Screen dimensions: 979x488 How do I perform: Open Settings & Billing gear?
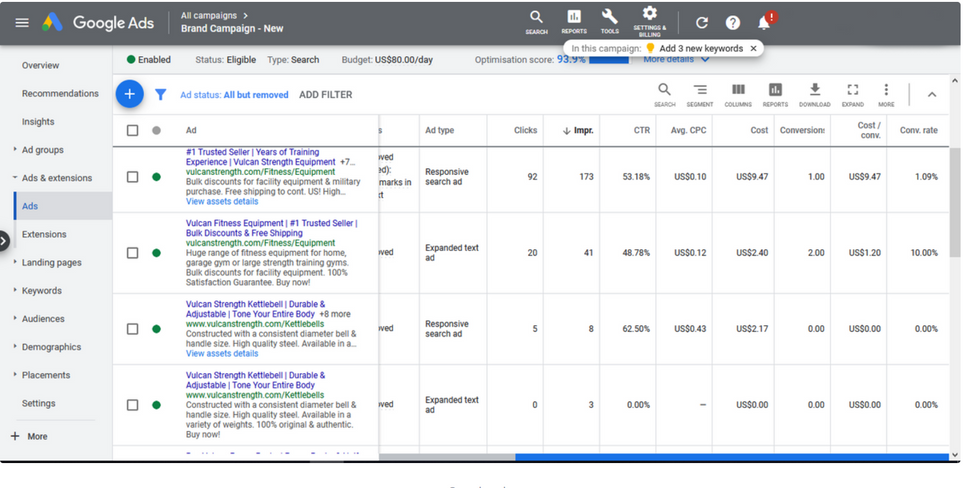(649, 22)
